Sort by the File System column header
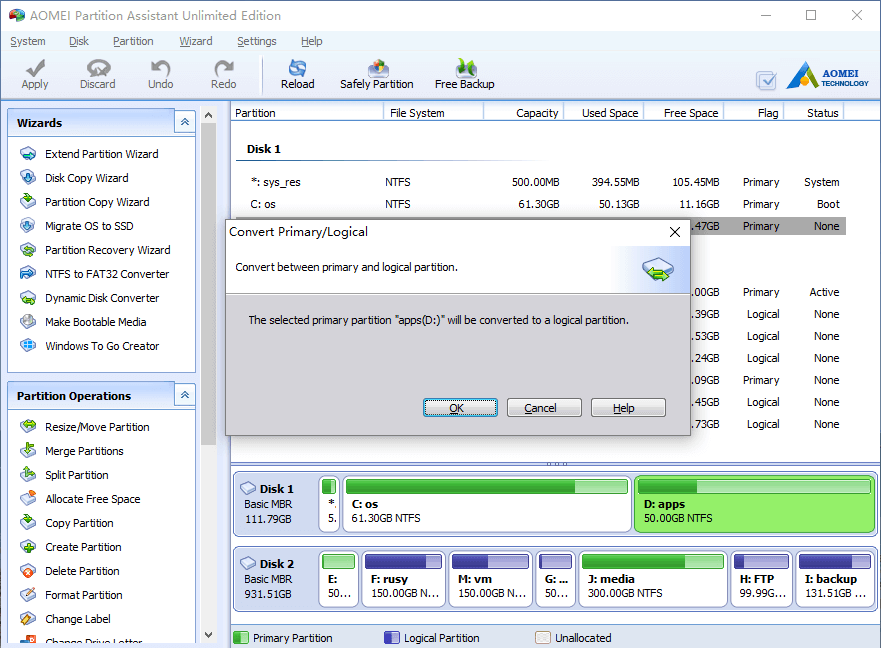Image resolution: width=881 pixels, height=648 pixels. [433, 113]
